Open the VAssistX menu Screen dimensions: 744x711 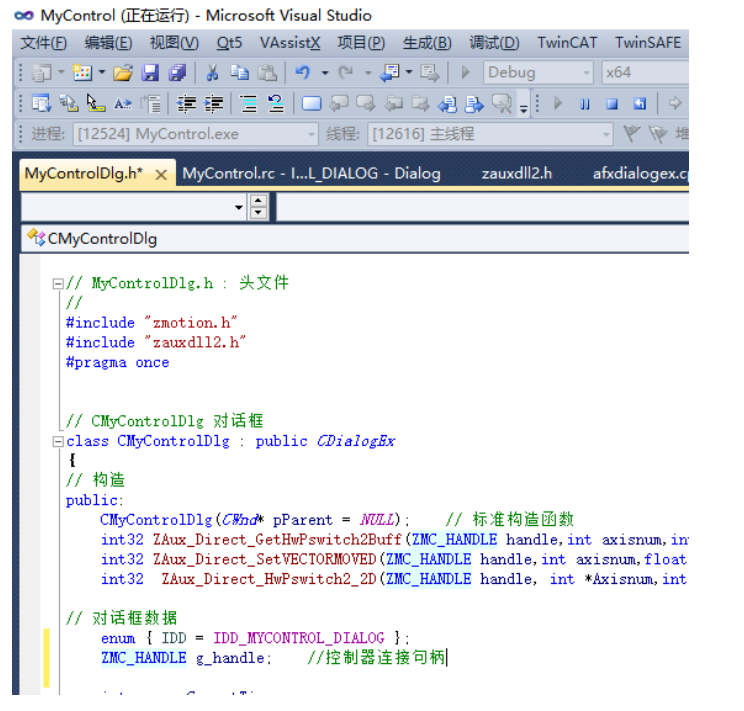(290, 43)
